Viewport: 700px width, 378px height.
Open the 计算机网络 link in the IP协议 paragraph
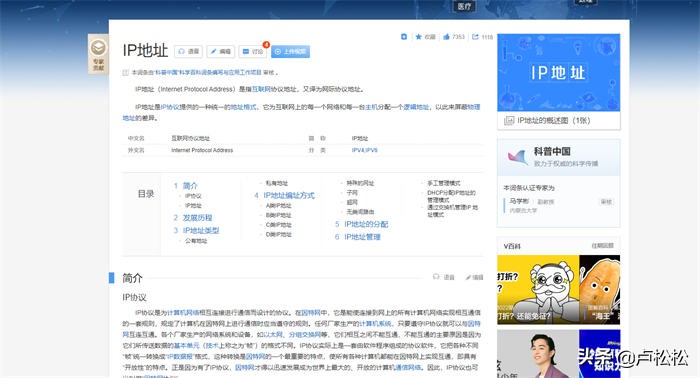(182, 313)
